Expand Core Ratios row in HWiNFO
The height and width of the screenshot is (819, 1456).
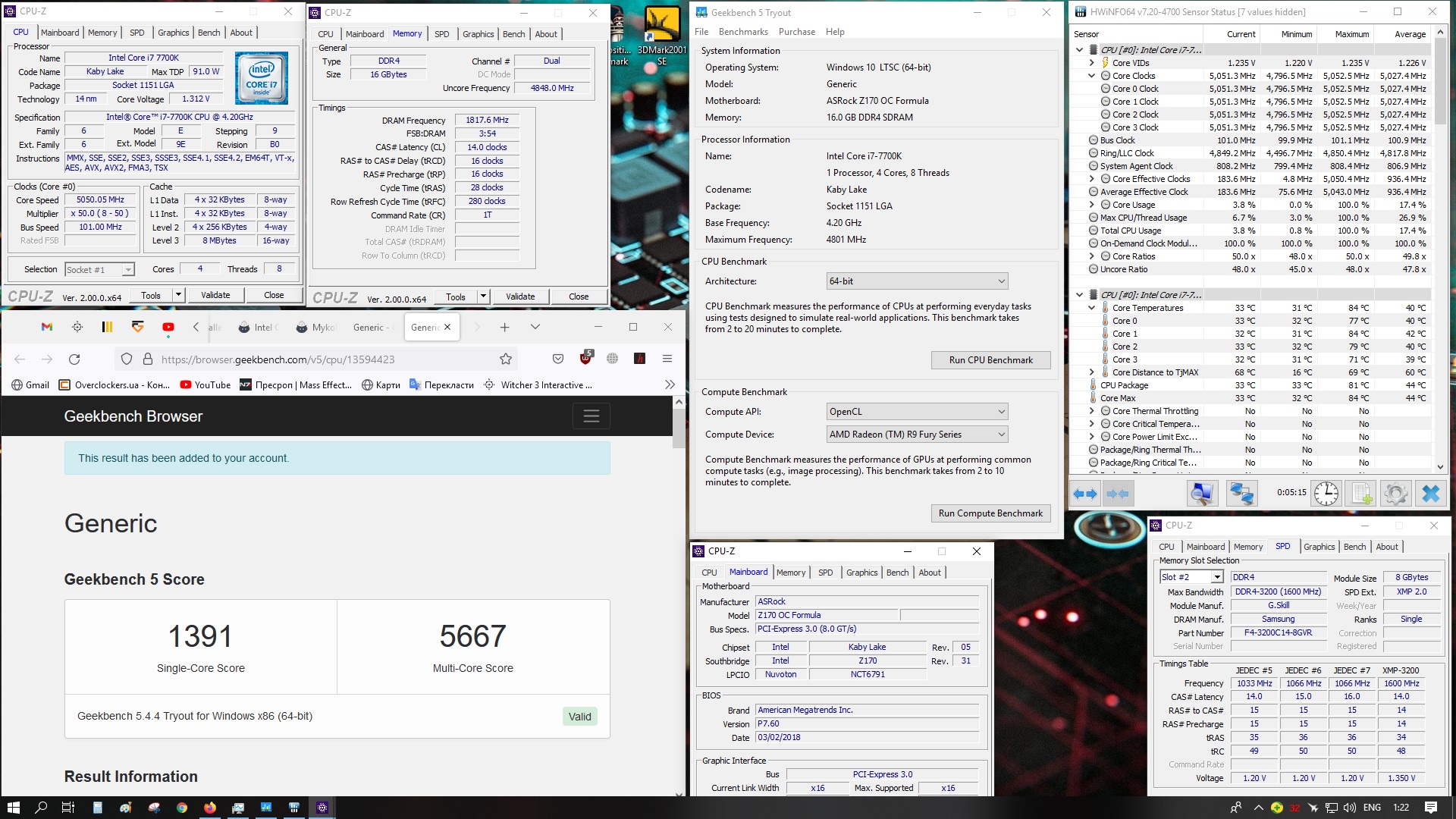[x=1092, y=256]
